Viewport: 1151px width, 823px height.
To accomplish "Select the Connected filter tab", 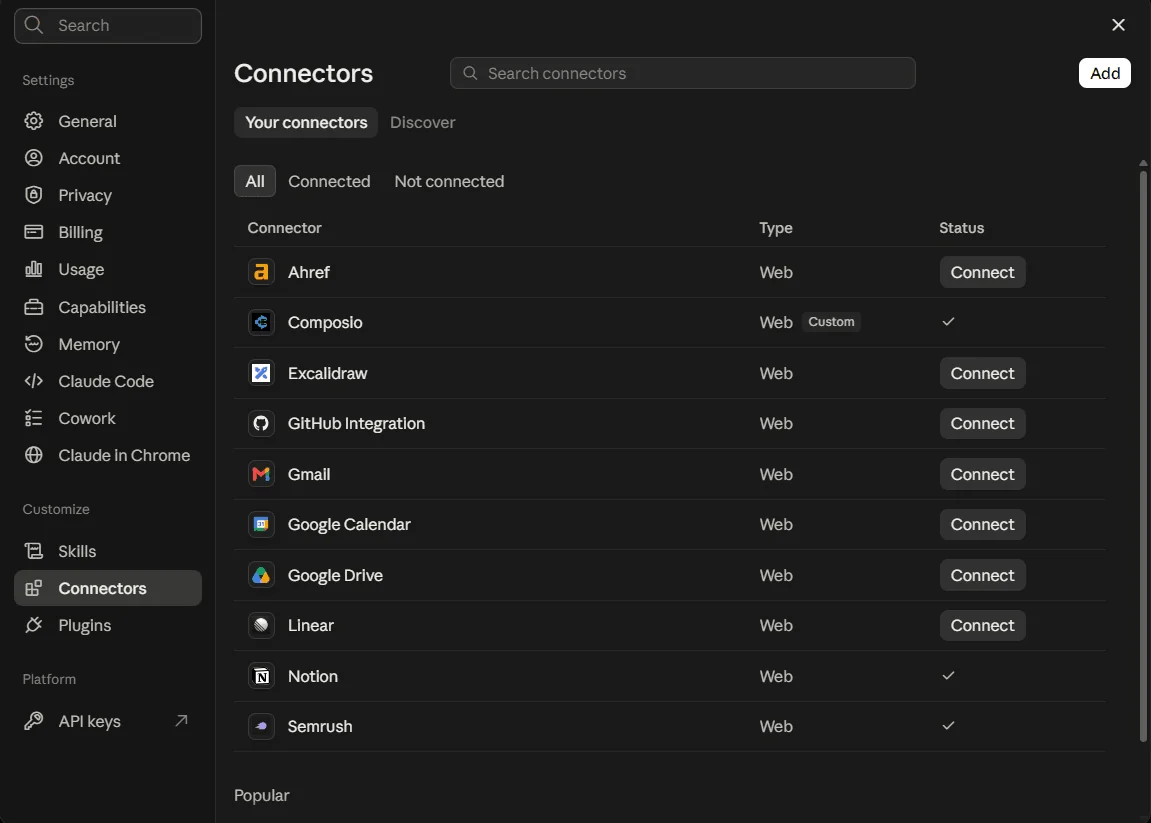I will 329,181.
